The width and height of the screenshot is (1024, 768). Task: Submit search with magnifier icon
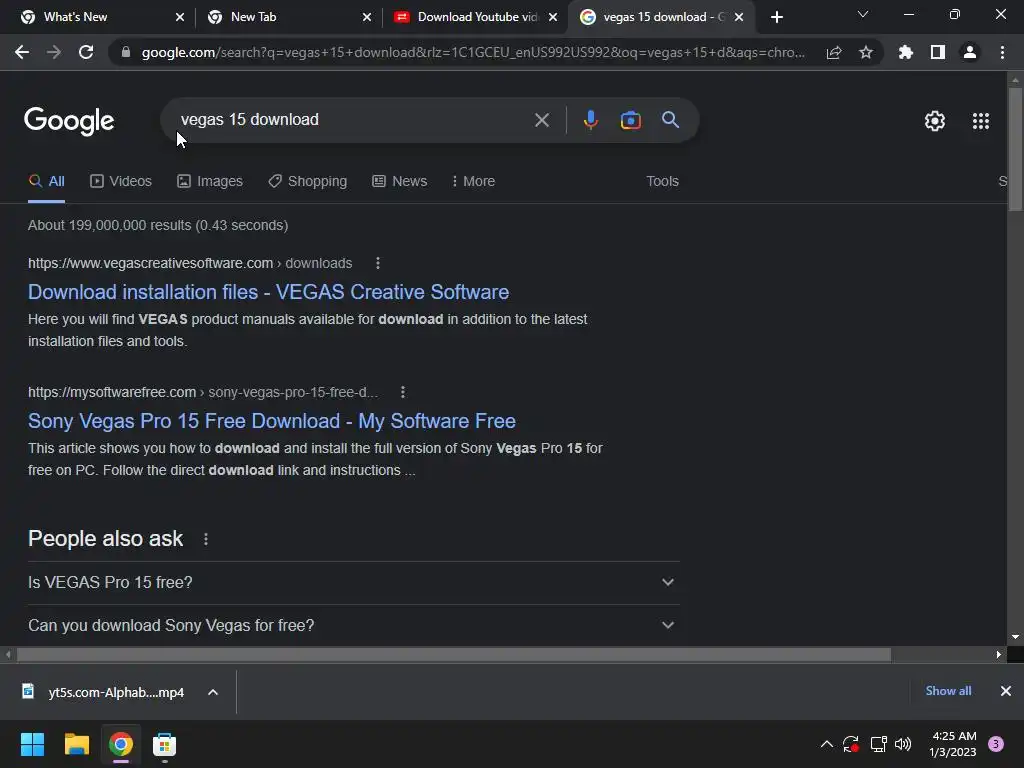coord(670,120)
